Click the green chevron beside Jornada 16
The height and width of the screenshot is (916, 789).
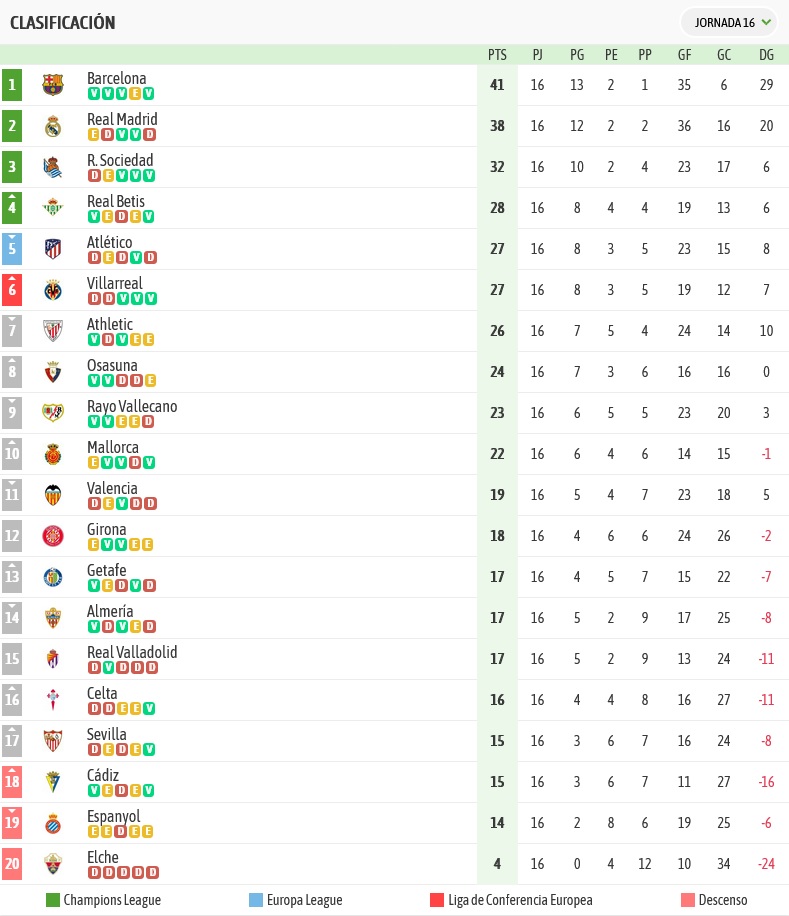(x=766, y=22)
